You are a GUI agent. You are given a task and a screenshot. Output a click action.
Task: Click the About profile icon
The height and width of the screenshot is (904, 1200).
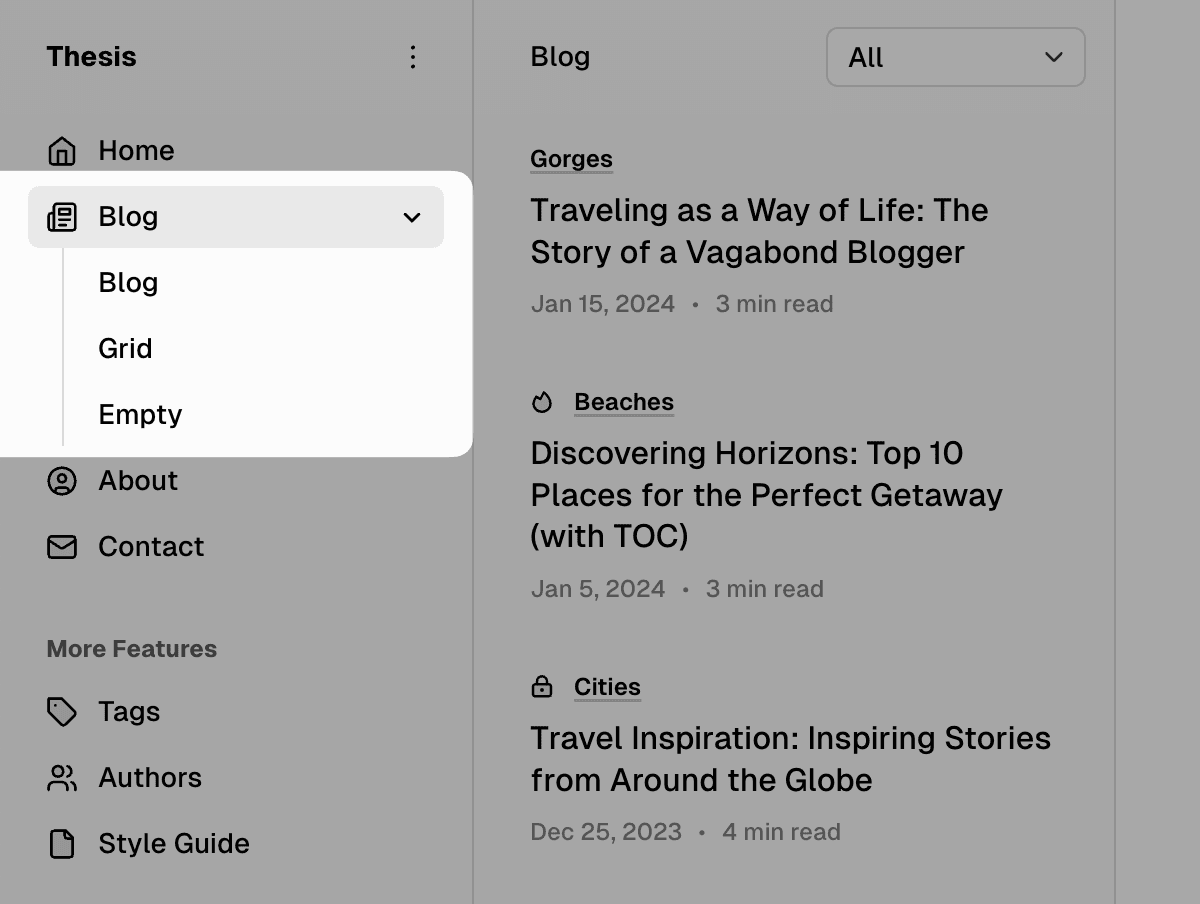click(x=62, y=481)
